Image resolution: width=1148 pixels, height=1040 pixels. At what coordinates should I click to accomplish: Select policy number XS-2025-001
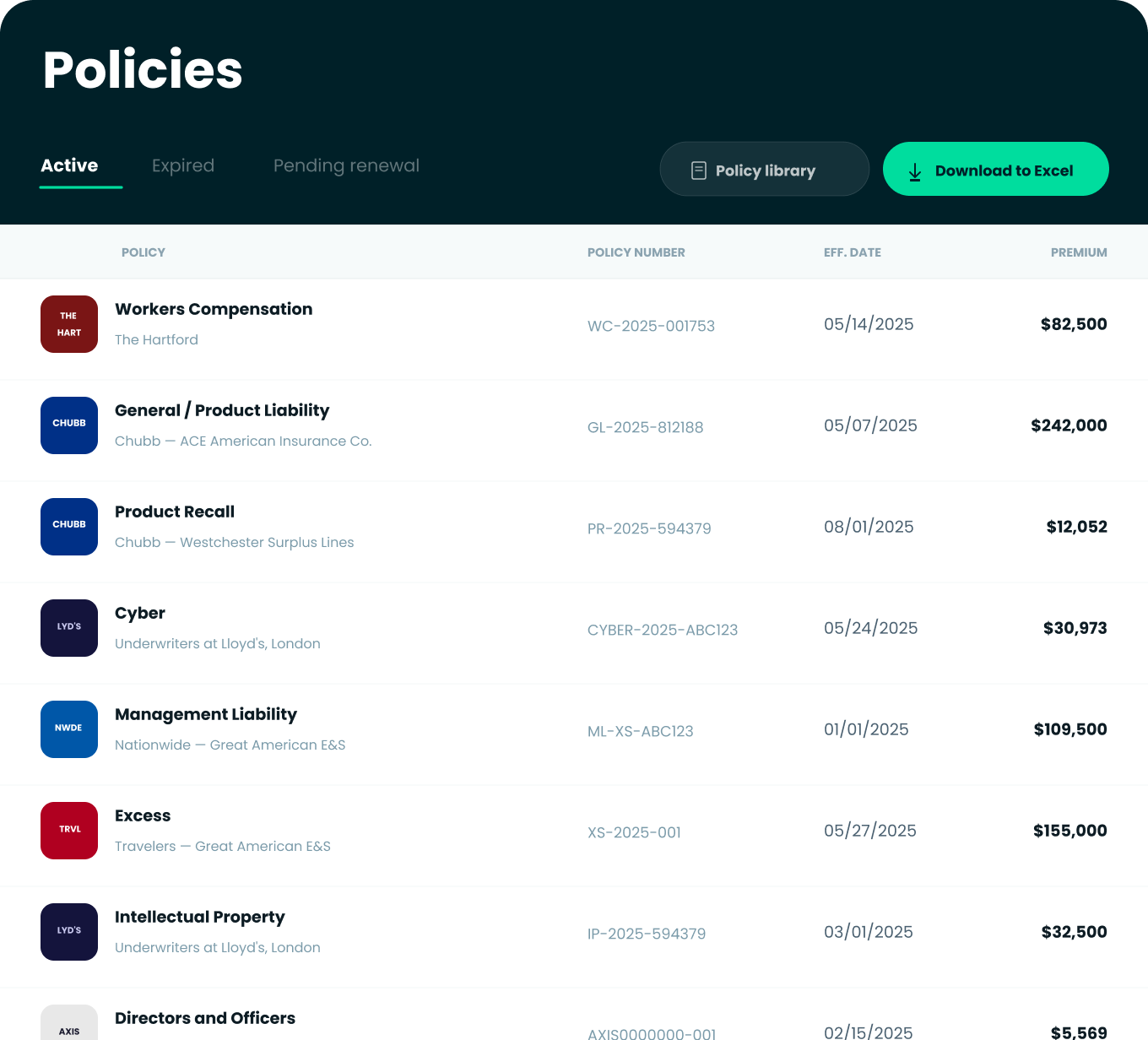click(x=634, y=832)
